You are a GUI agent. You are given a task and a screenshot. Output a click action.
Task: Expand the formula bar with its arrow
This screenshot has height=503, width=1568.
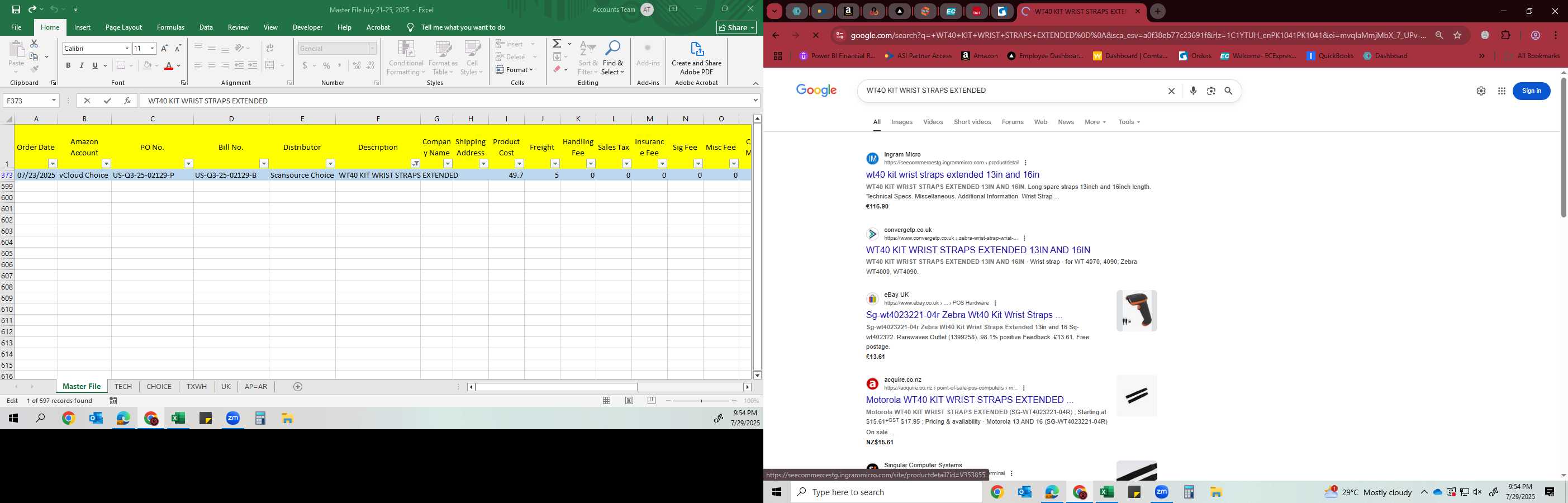click(756, 101)
